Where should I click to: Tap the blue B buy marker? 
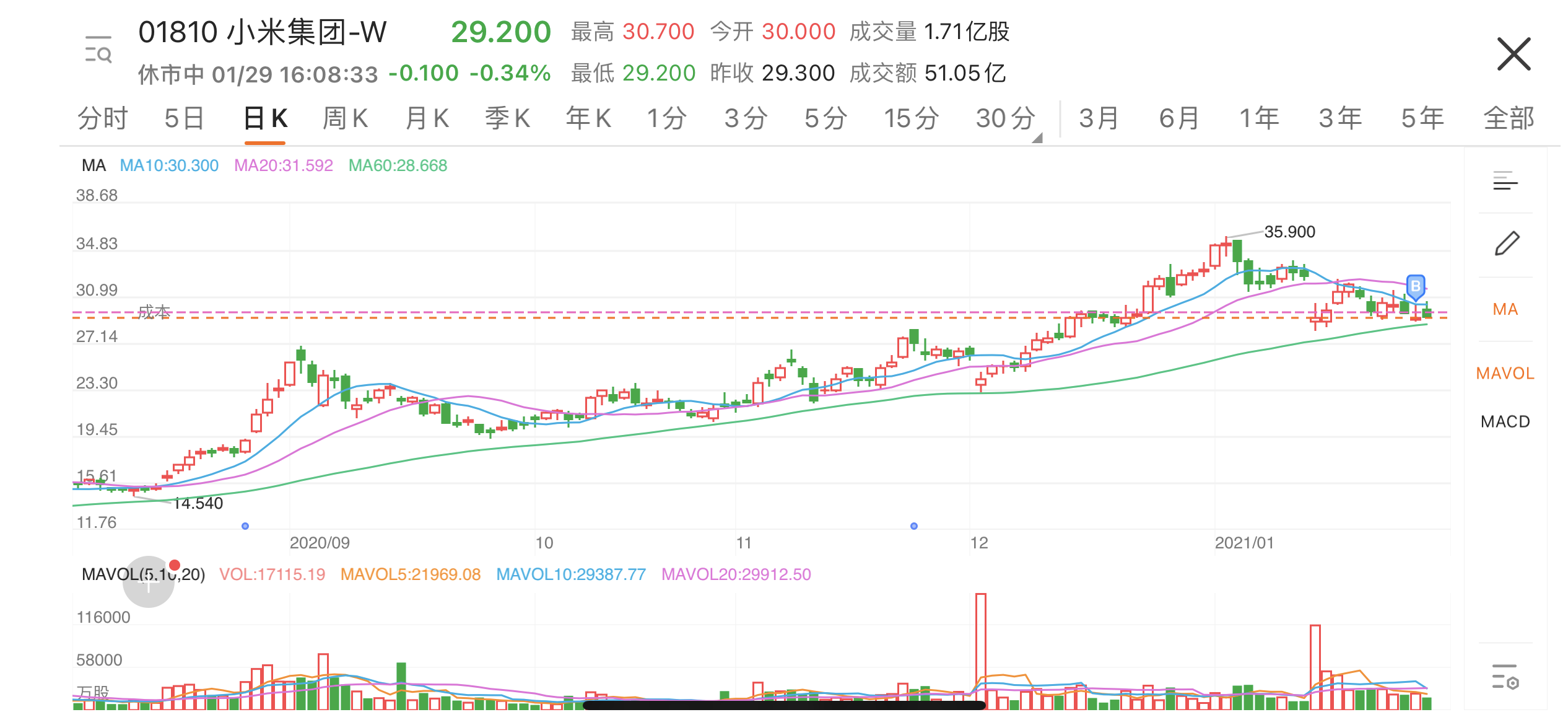(x=1416, y=288)
